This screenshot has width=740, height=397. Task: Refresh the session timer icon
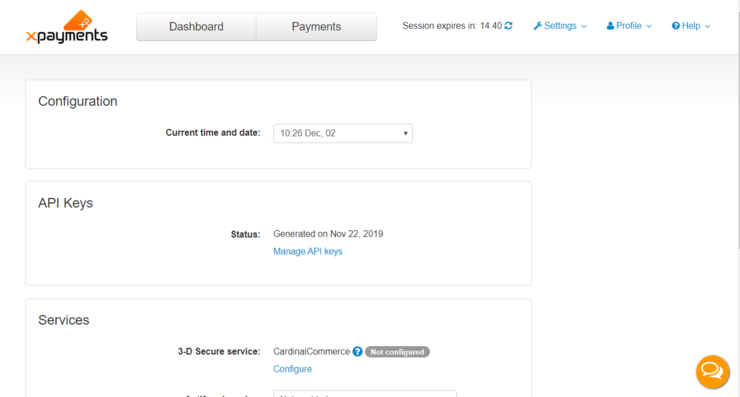coord(508,25)
